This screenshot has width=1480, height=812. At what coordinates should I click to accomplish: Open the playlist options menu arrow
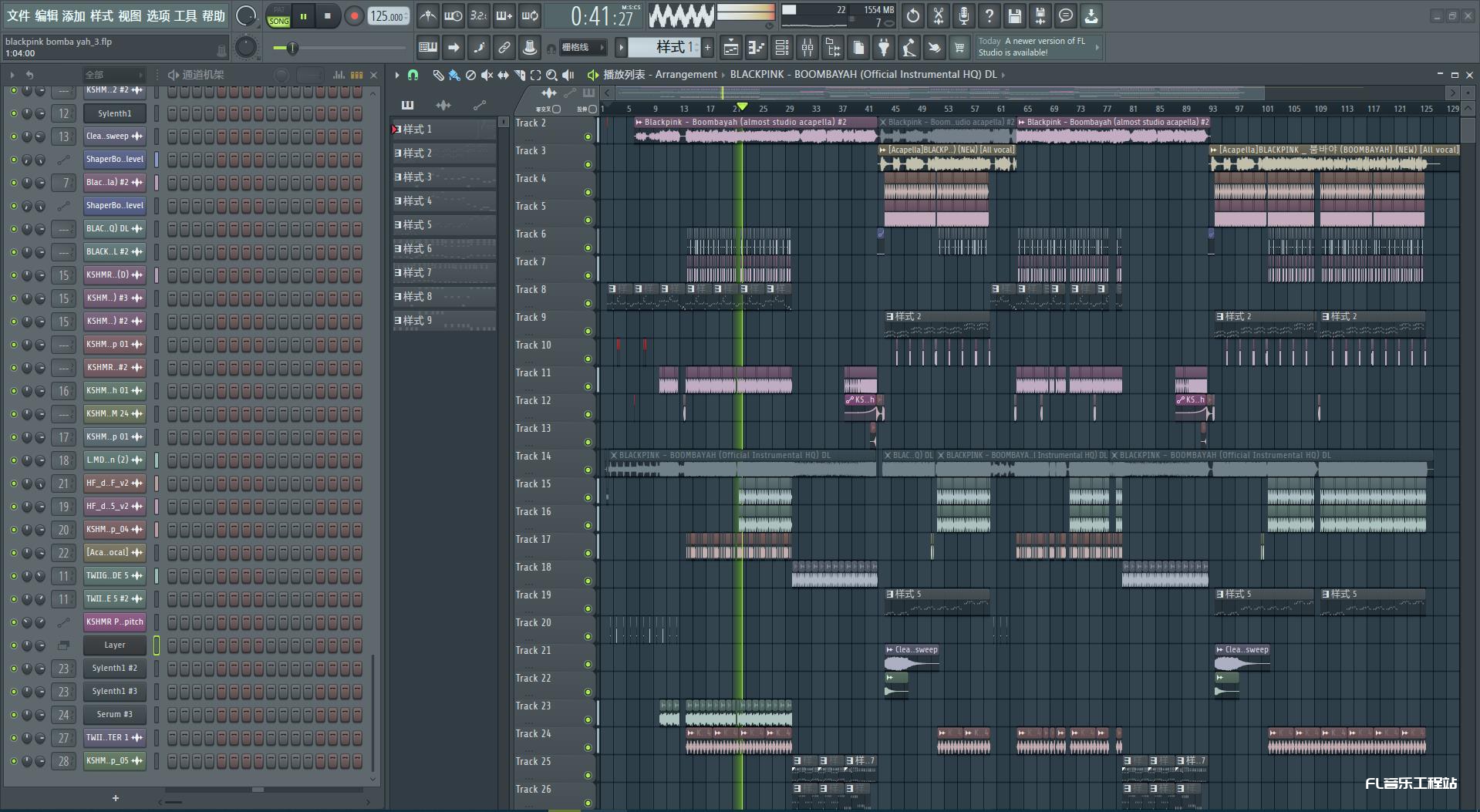click(x=397, y=75)
